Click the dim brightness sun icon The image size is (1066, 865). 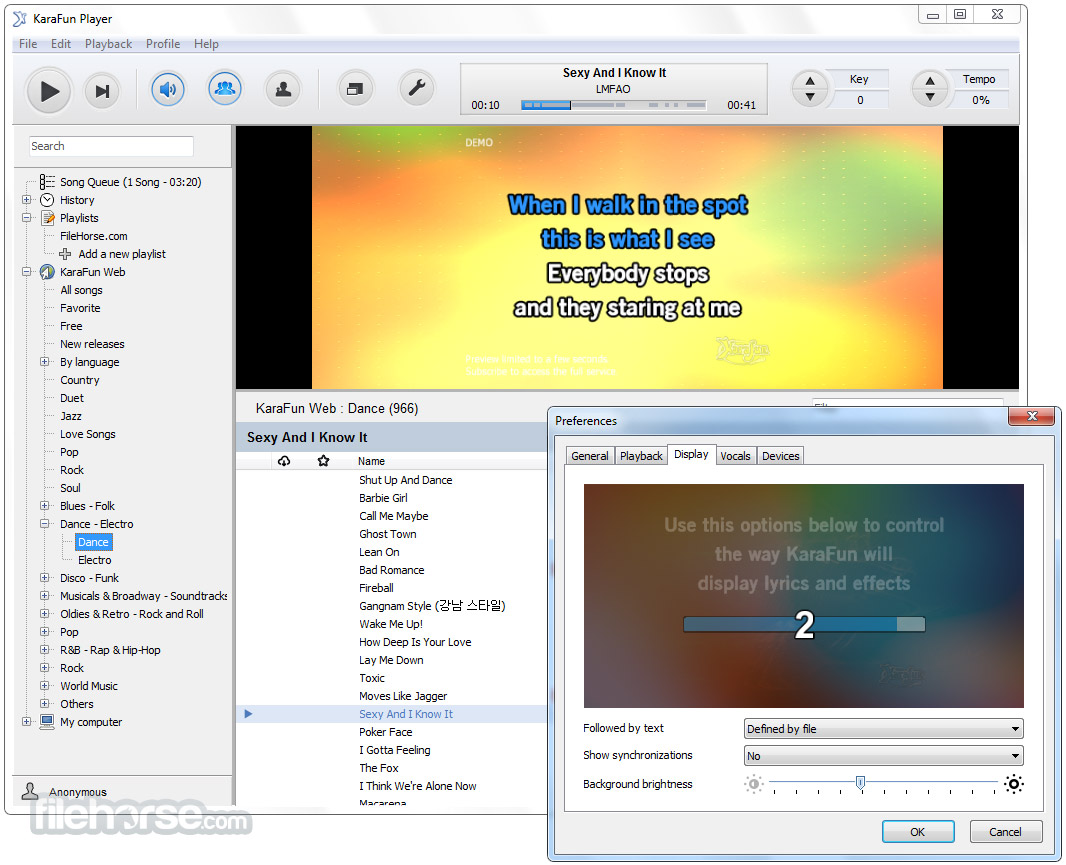click(753, 784)
